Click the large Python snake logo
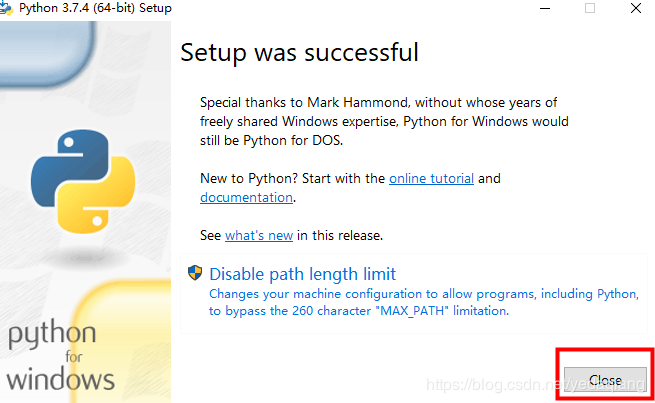 coord(83,181)
